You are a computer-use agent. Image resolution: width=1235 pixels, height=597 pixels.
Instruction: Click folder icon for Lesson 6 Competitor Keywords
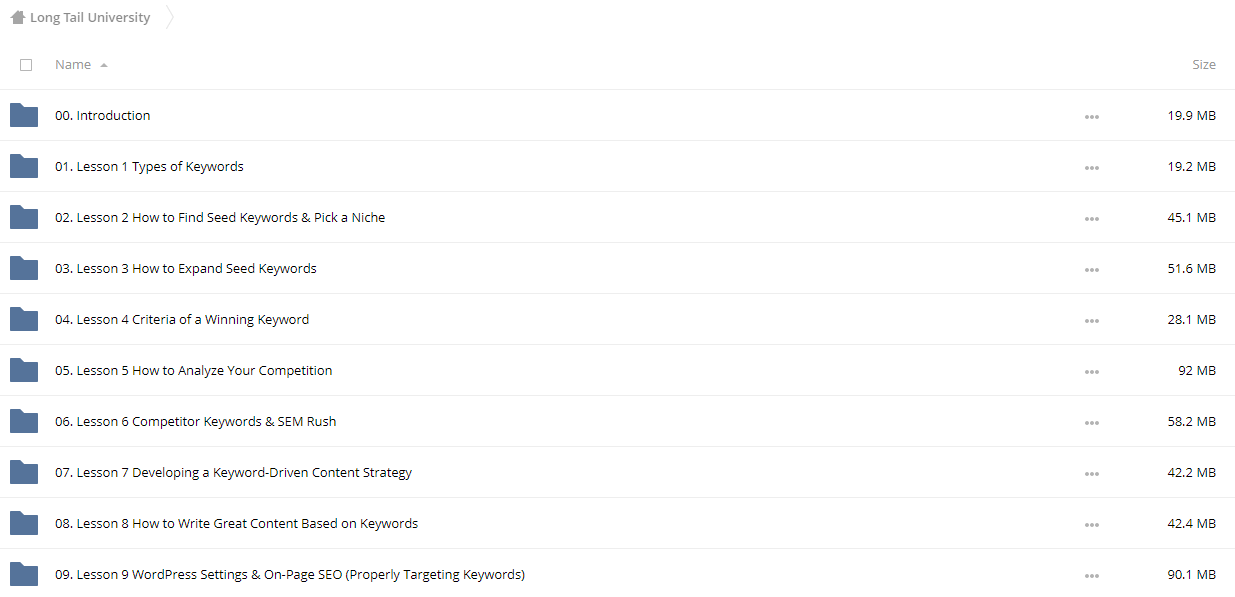24,421
